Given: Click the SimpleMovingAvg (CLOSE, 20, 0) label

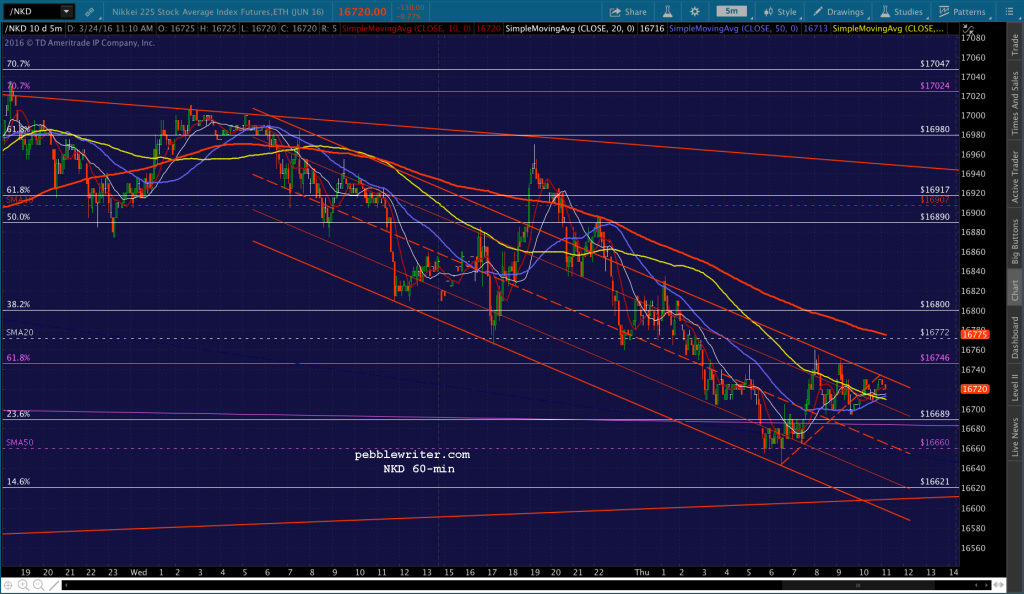Looking at the screenshot, I should [570, 29].
